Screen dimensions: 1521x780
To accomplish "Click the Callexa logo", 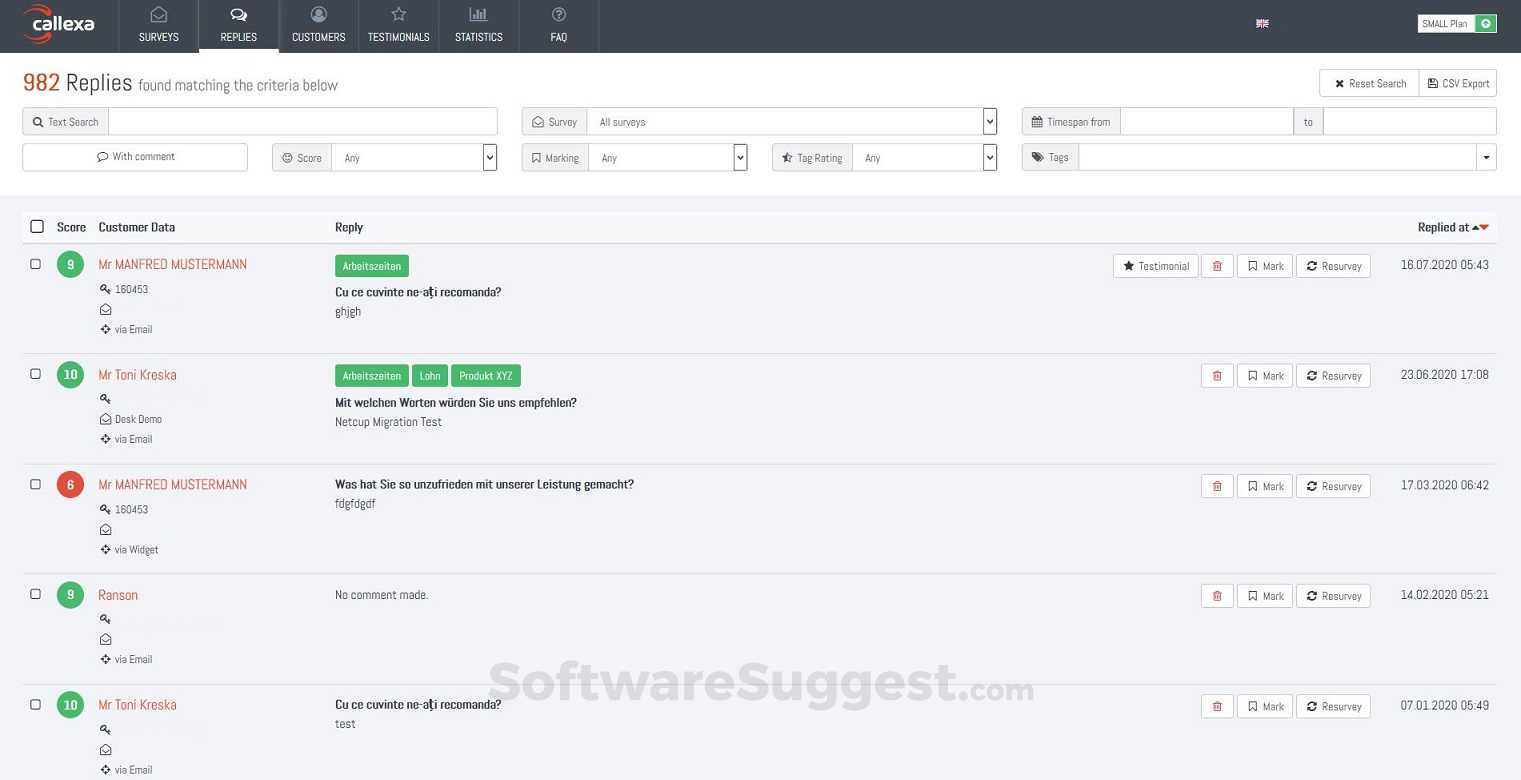I will click(58, 24).
